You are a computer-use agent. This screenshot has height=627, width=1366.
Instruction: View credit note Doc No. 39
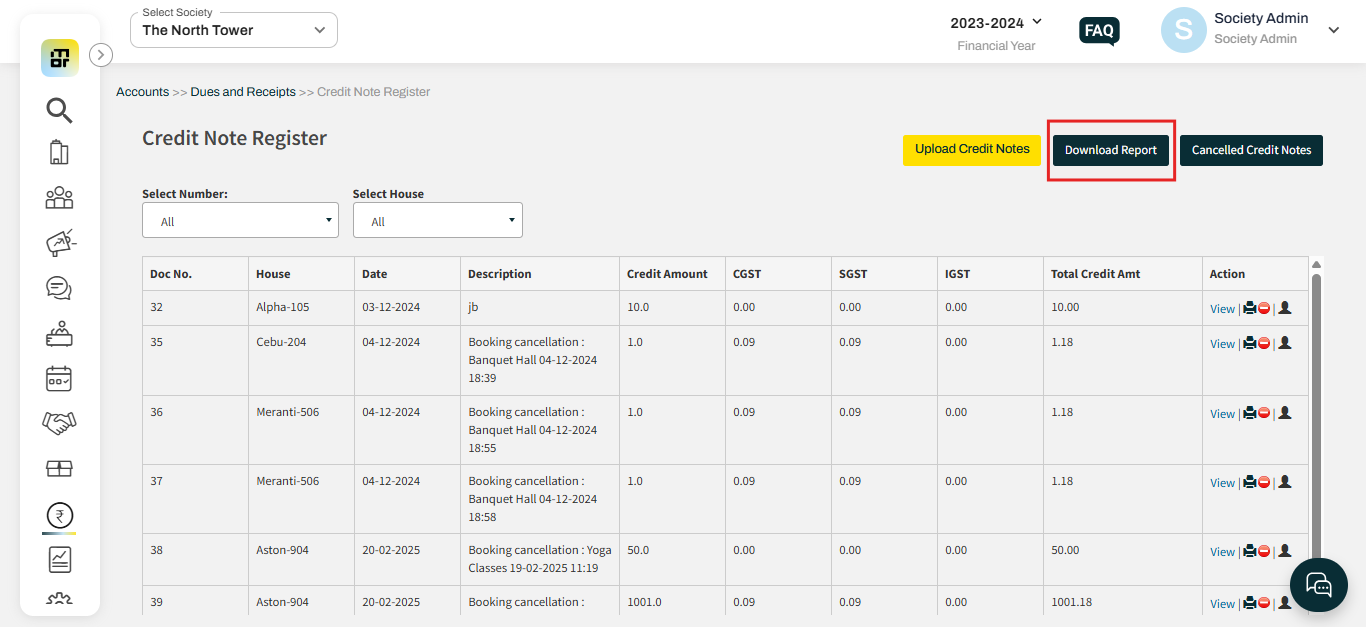1222,604
